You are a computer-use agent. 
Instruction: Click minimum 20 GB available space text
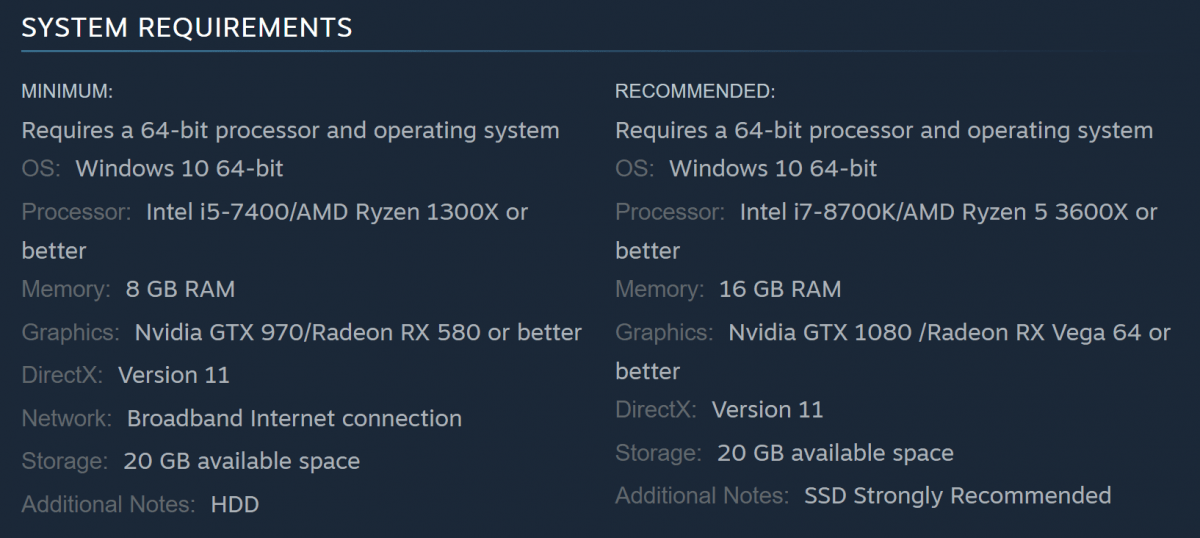pyautogui.click(x=241, y=462)
